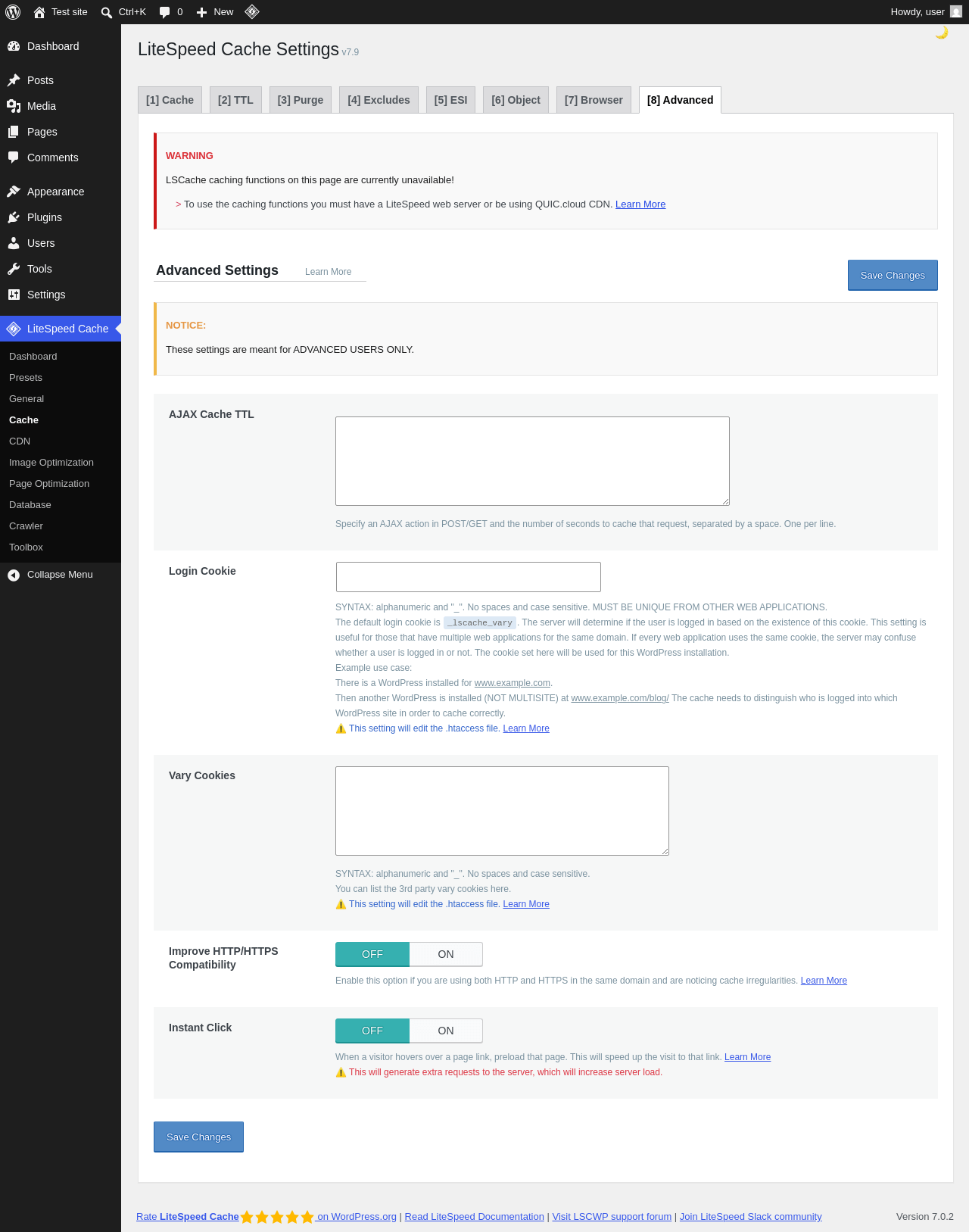Click the Tools wrench icon

(14, 269)
